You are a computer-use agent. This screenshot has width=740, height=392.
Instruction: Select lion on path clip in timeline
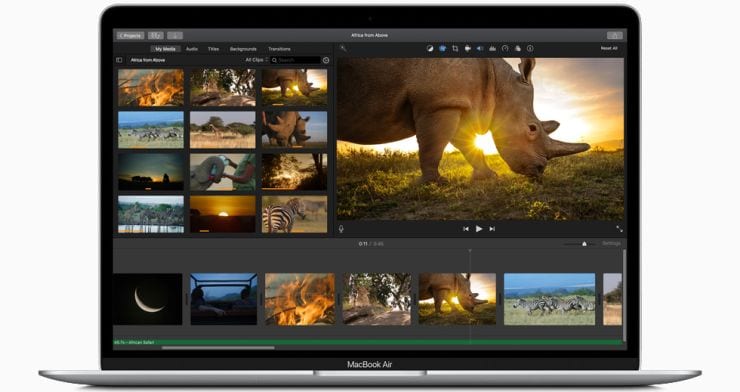(x=377, y=299)
